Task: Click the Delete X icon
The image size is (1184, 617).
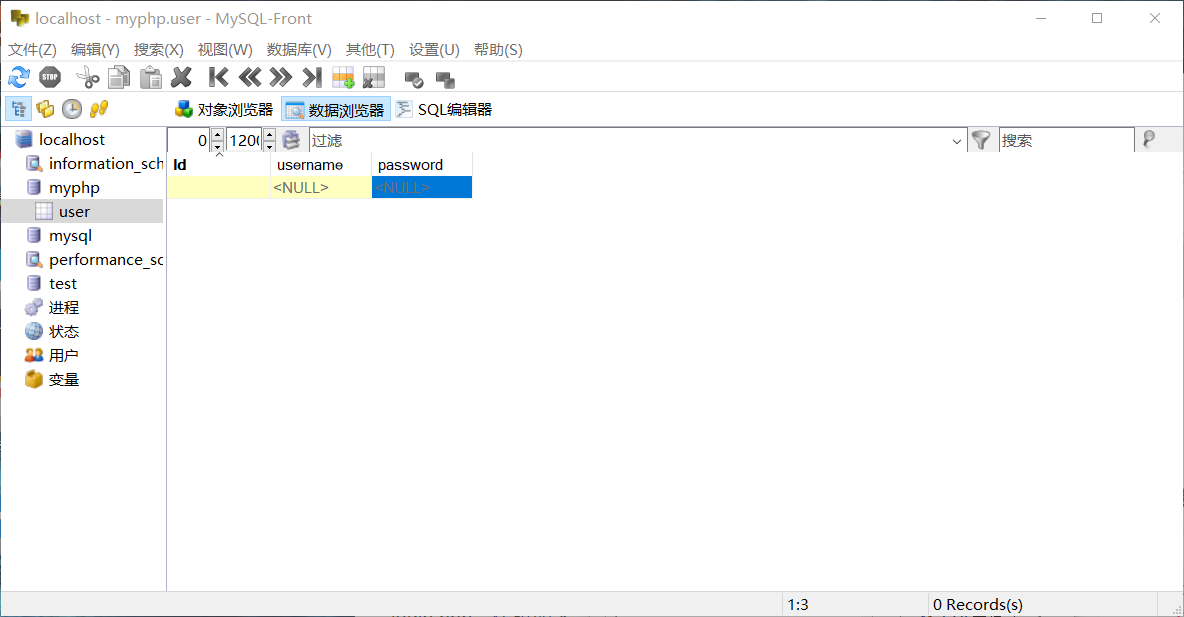Action: click(x=181, y=77)
